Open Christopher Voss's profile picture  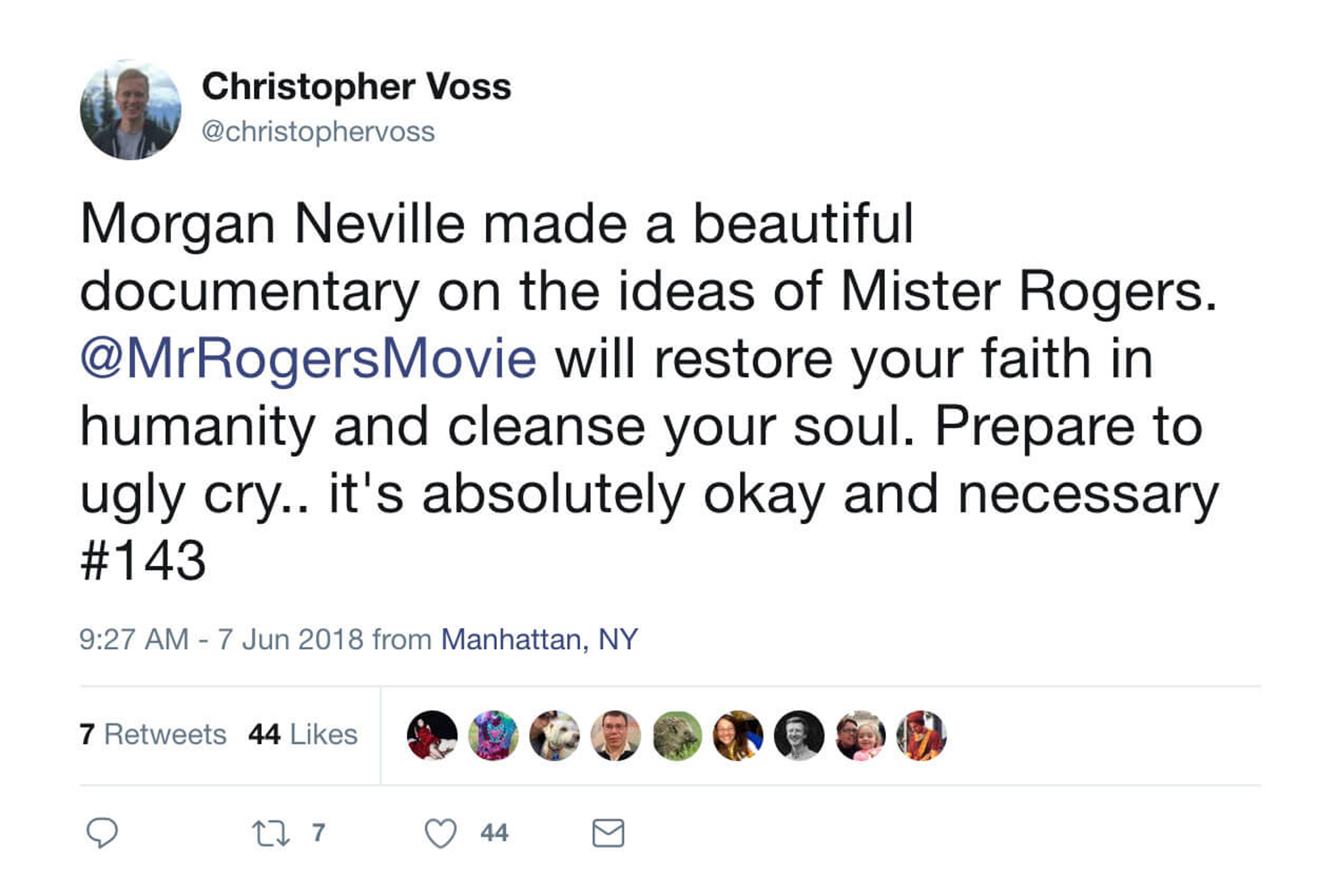pos(131,110)
